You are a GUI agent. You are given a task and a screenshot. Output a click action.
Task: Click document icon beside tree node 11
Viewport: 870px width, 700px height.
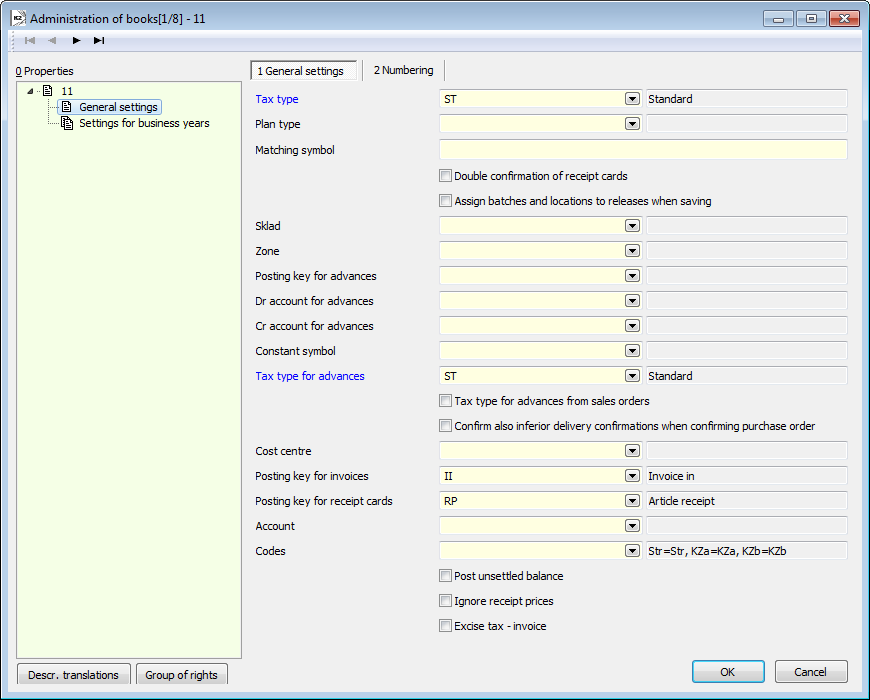click(x=48, y=90)
